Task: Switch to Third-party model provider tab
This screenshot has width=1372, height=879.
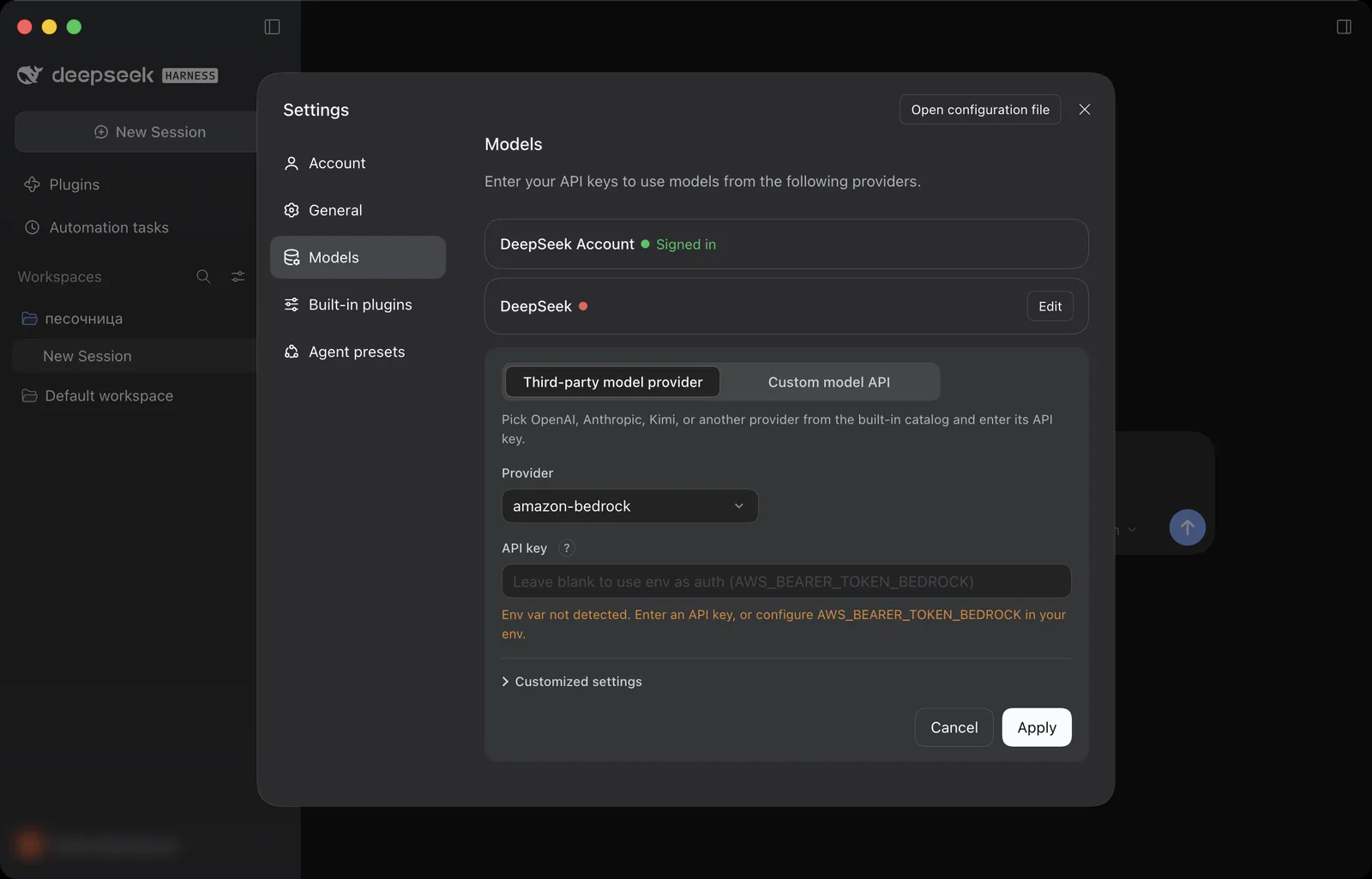Action: (x=613, y=382)
